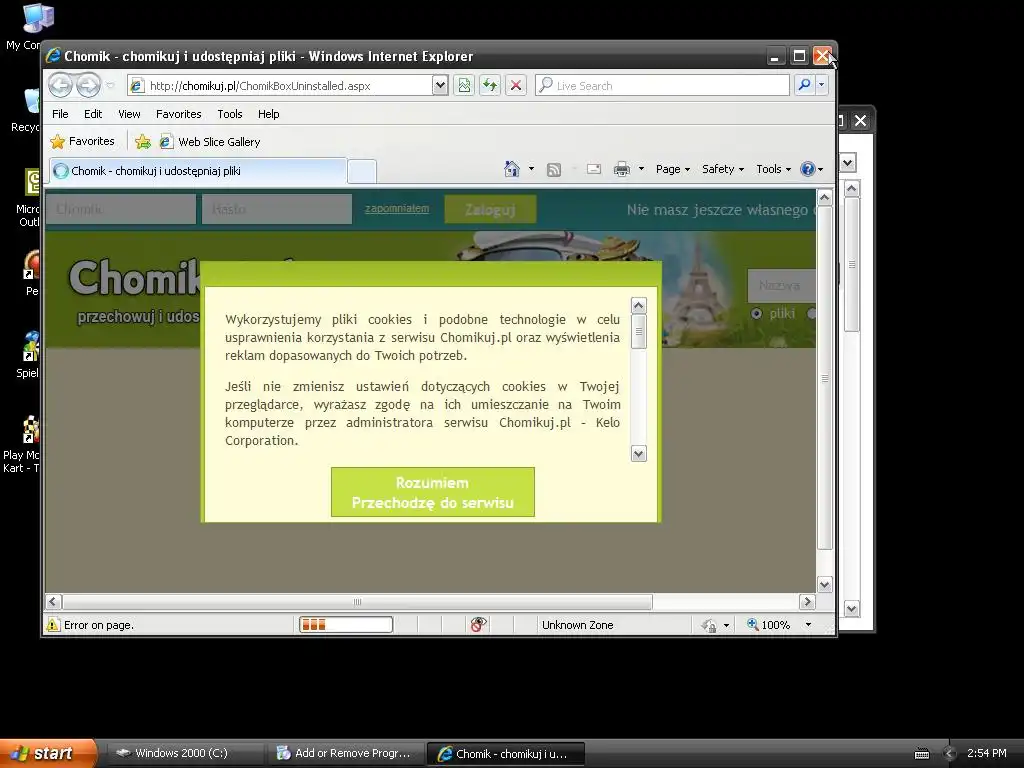
Task: Open the Page command dropdown
Action: [673, 169]
